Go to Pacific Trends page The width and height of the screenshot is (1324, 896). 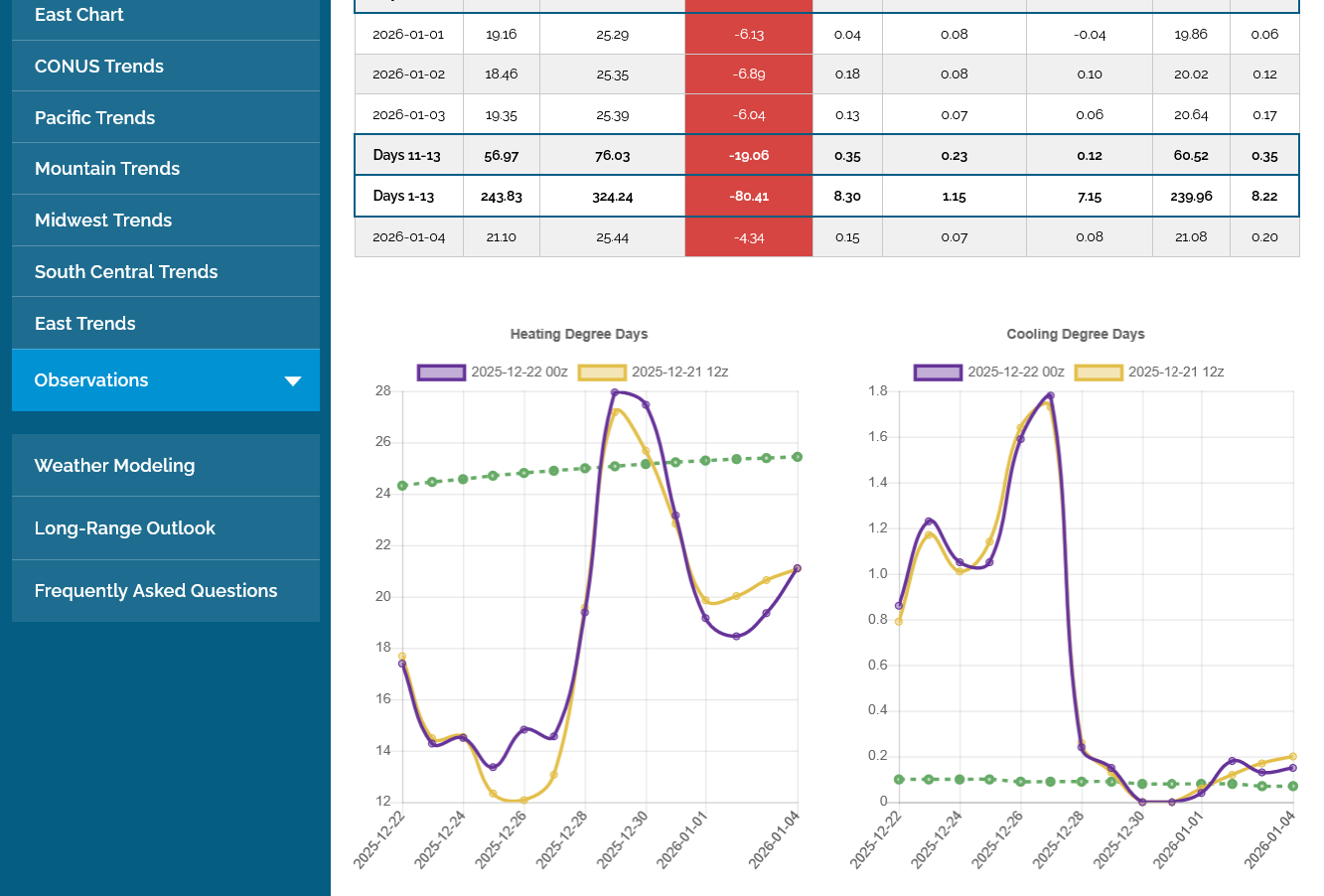(95, 118)
